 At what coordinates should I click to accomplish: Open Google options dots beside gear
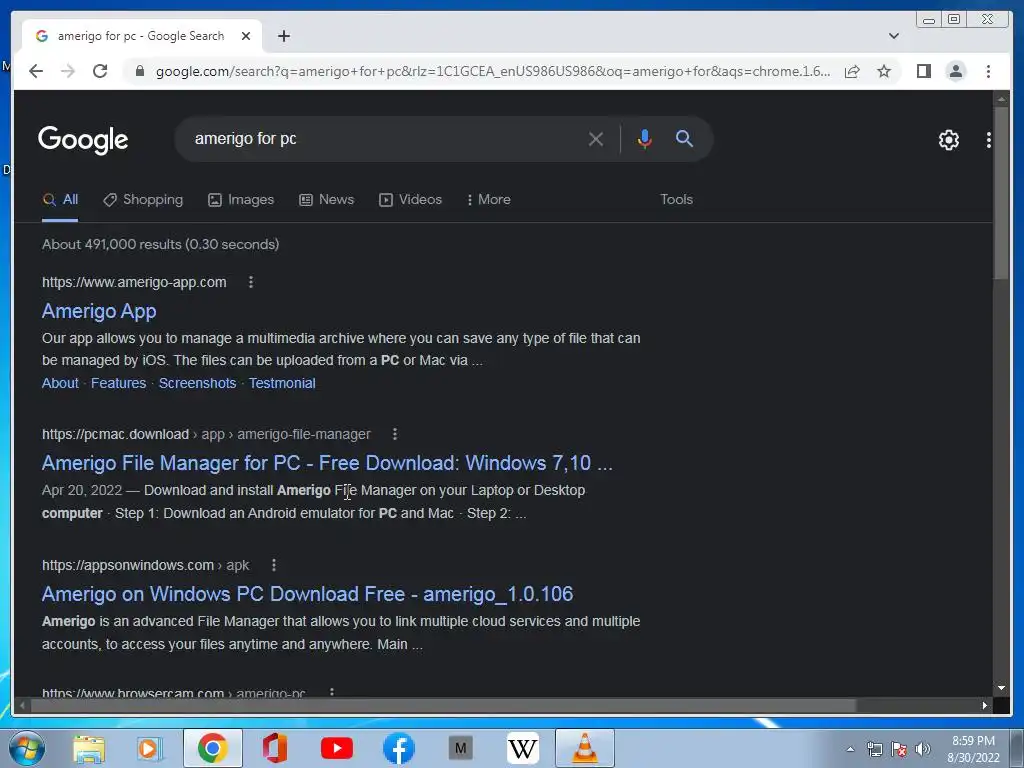pos(988,140)
